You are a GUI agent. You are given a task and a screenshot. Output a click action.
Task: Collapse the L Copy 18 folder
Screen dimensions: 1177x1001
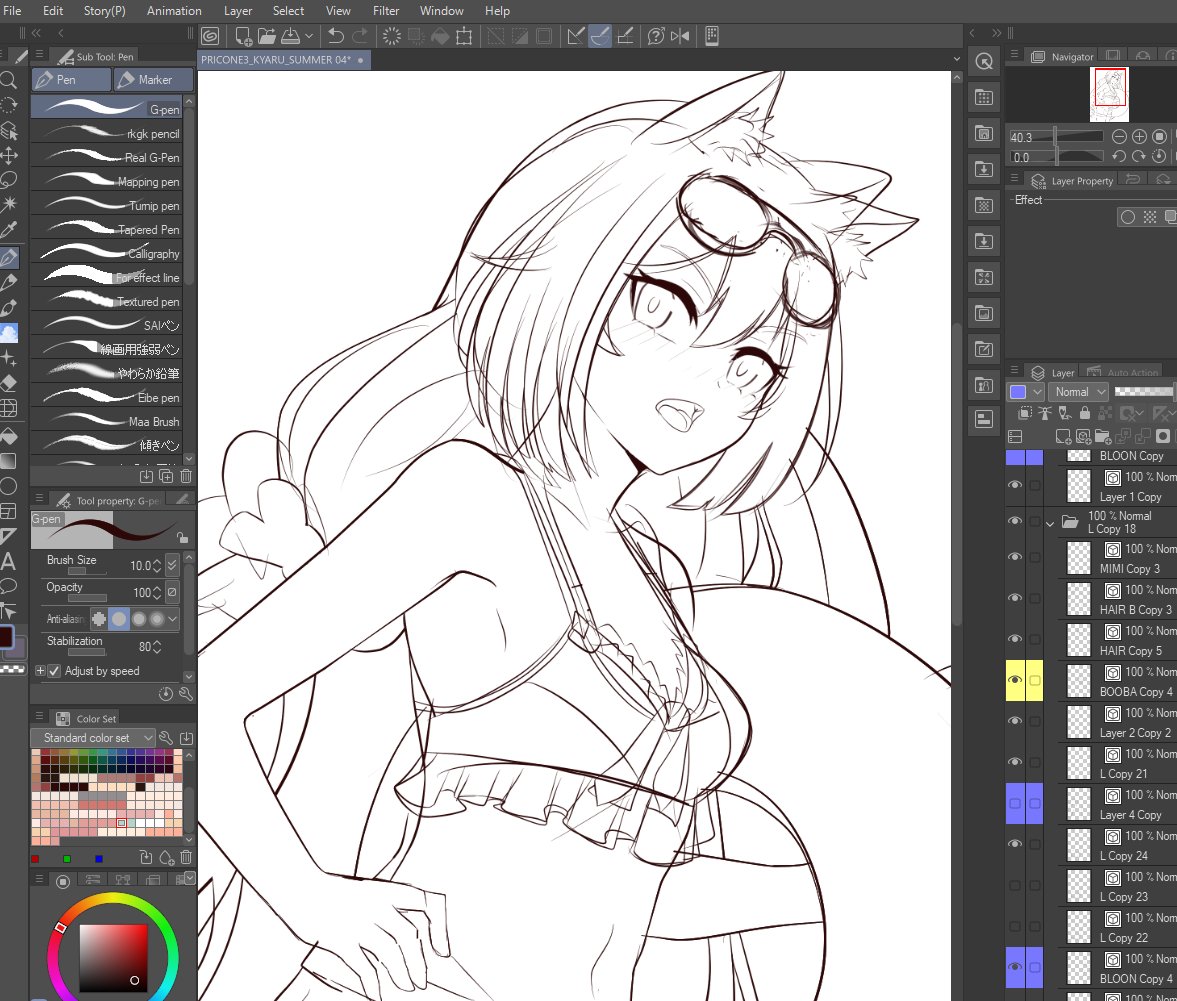click(x=1050, y=523)
